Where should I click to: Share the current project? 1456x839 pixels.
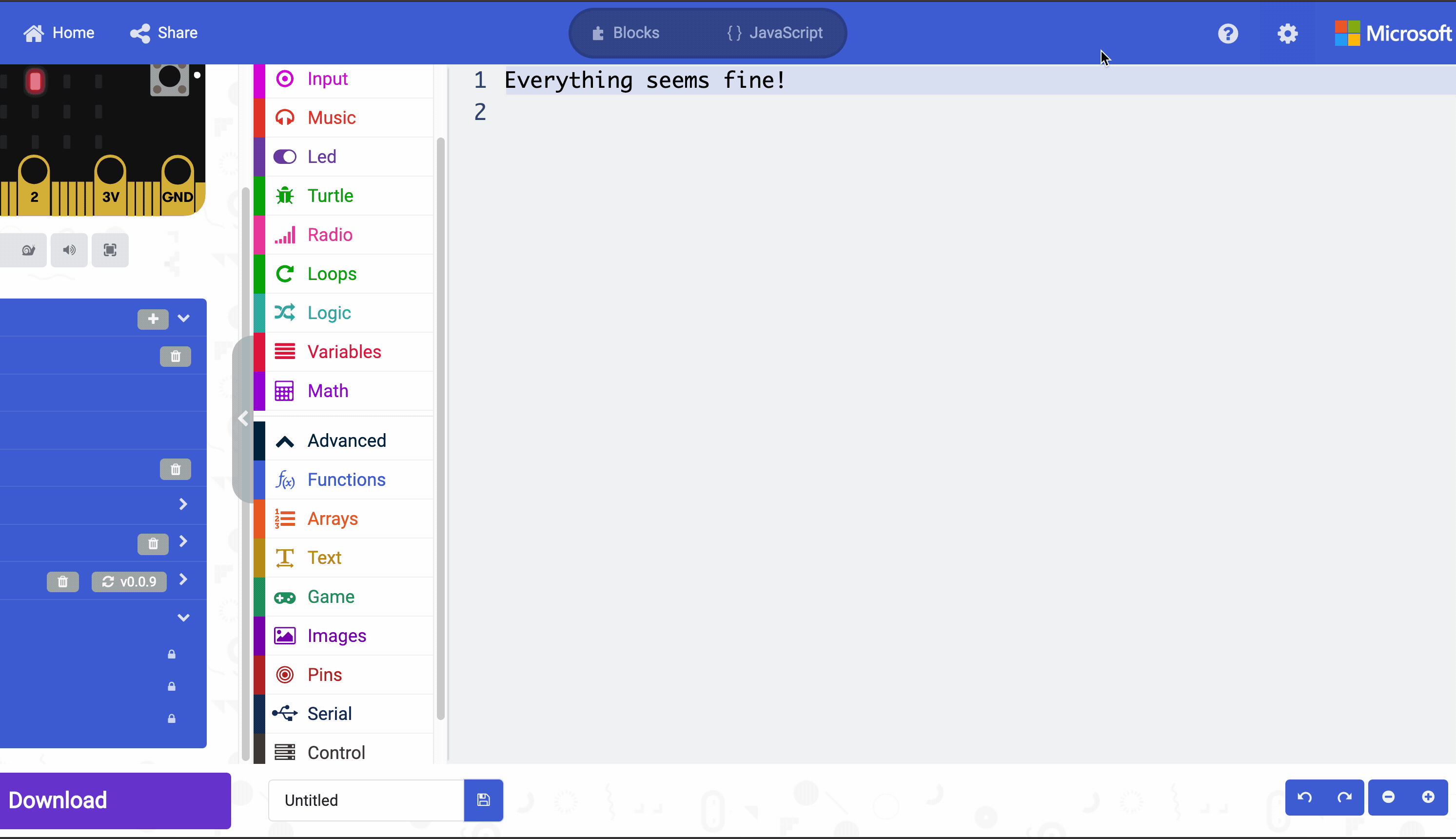[x=163, y=33]
